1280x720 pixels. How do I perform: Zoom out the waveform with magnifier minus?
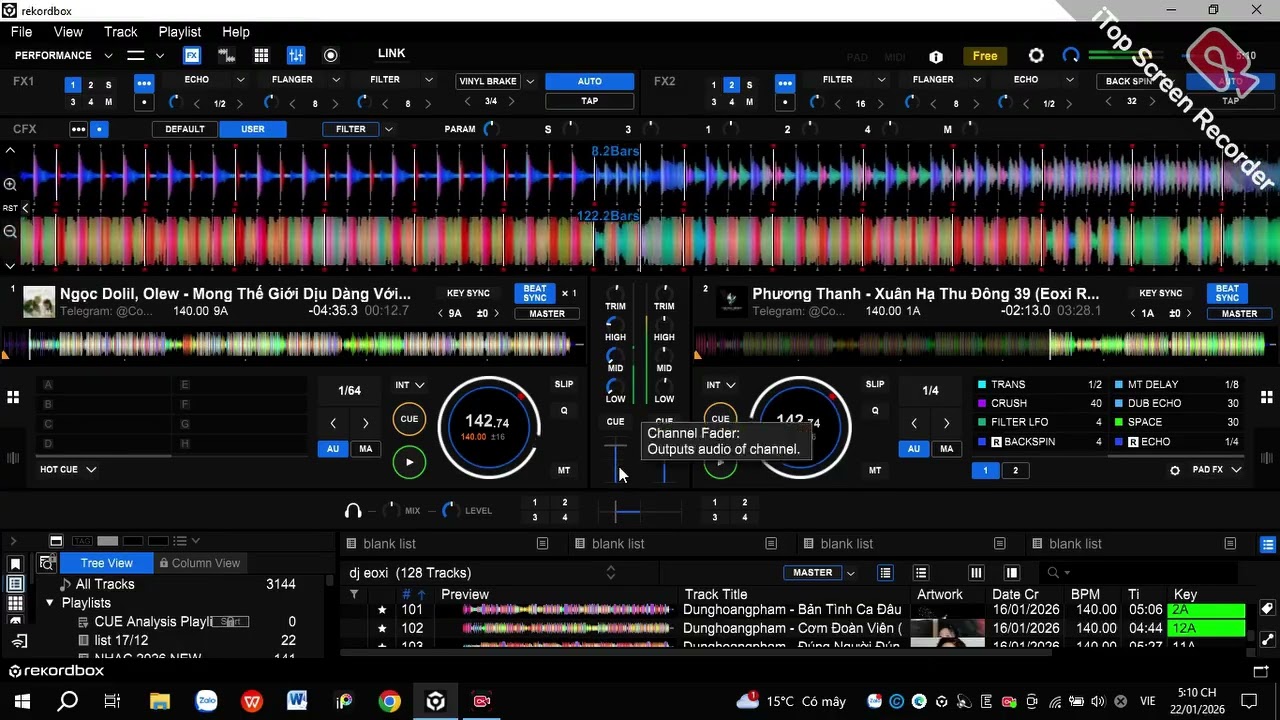tap(10, 232)
